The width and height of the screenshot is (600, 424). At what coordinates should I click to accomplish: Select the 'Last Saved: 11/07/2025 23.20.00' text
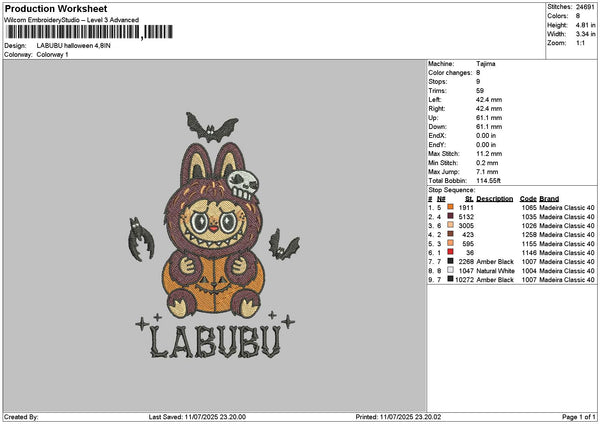click(197, 417)
